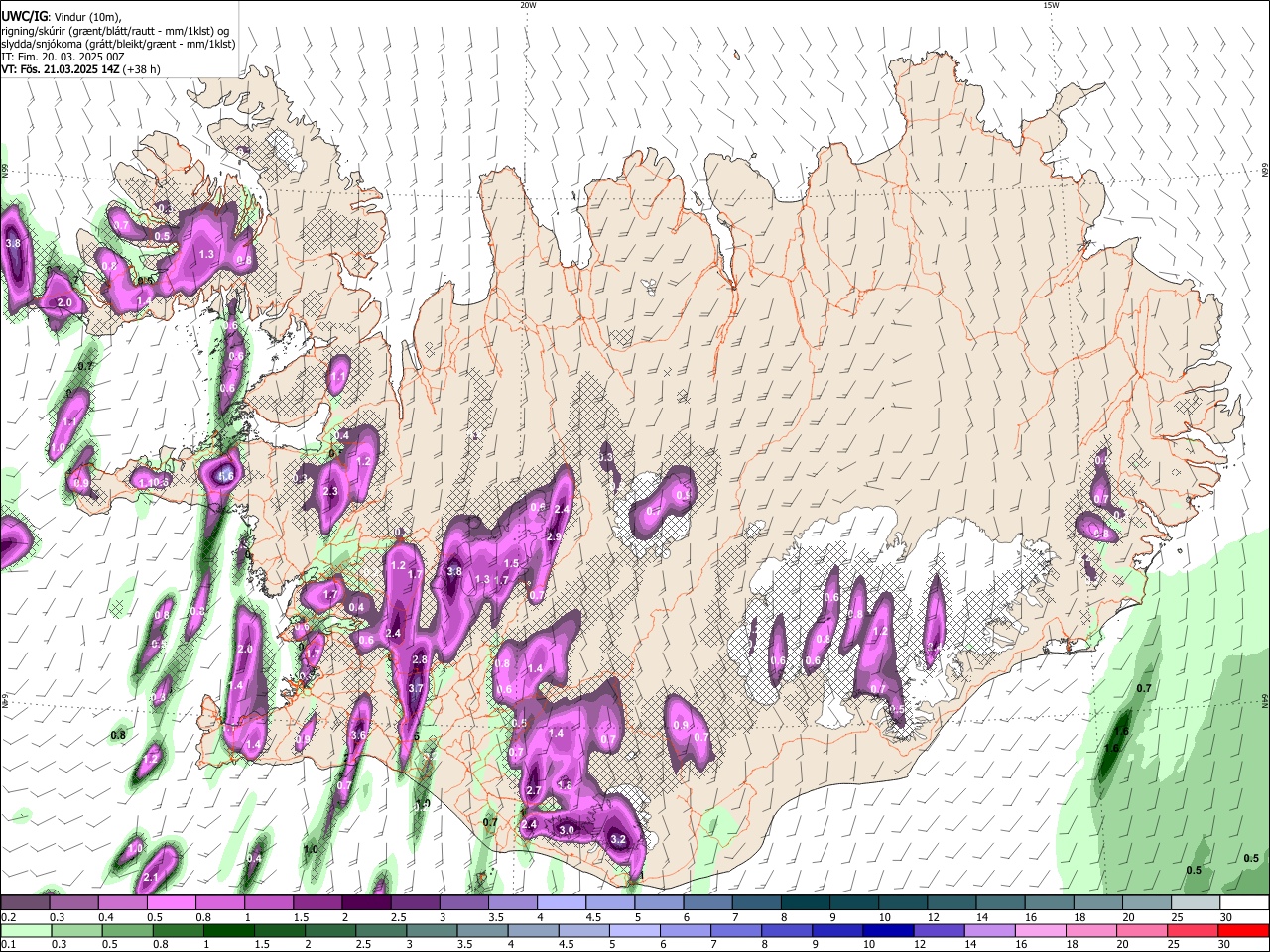Select the light pink swatch labeled 16 in the rain legend row

point(1040,930)
